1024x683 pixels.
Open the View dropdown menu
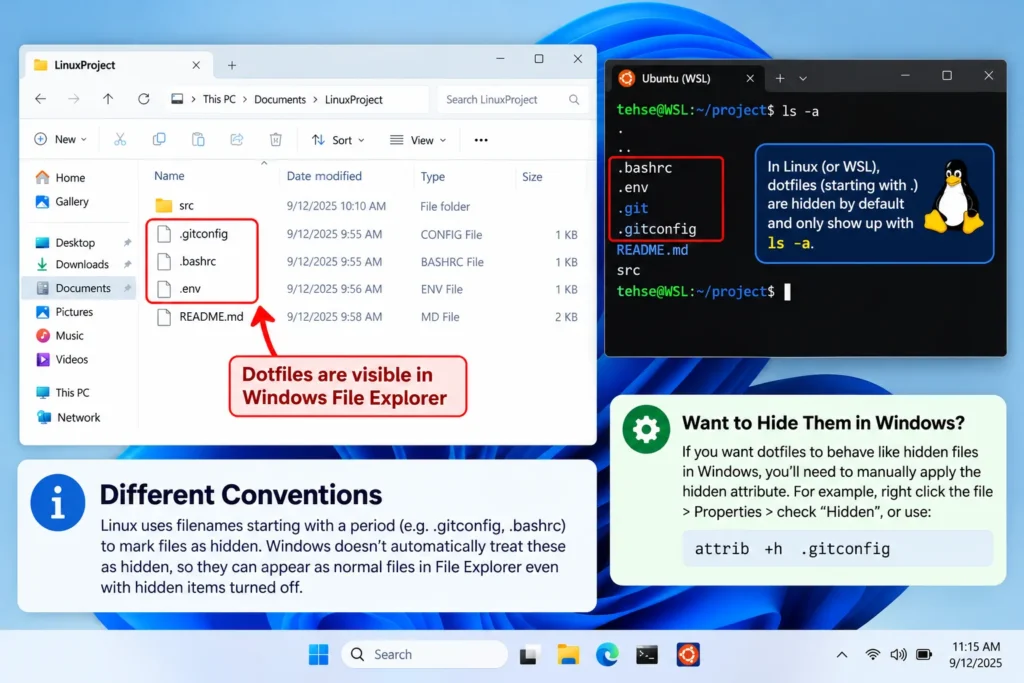[418, 140]
